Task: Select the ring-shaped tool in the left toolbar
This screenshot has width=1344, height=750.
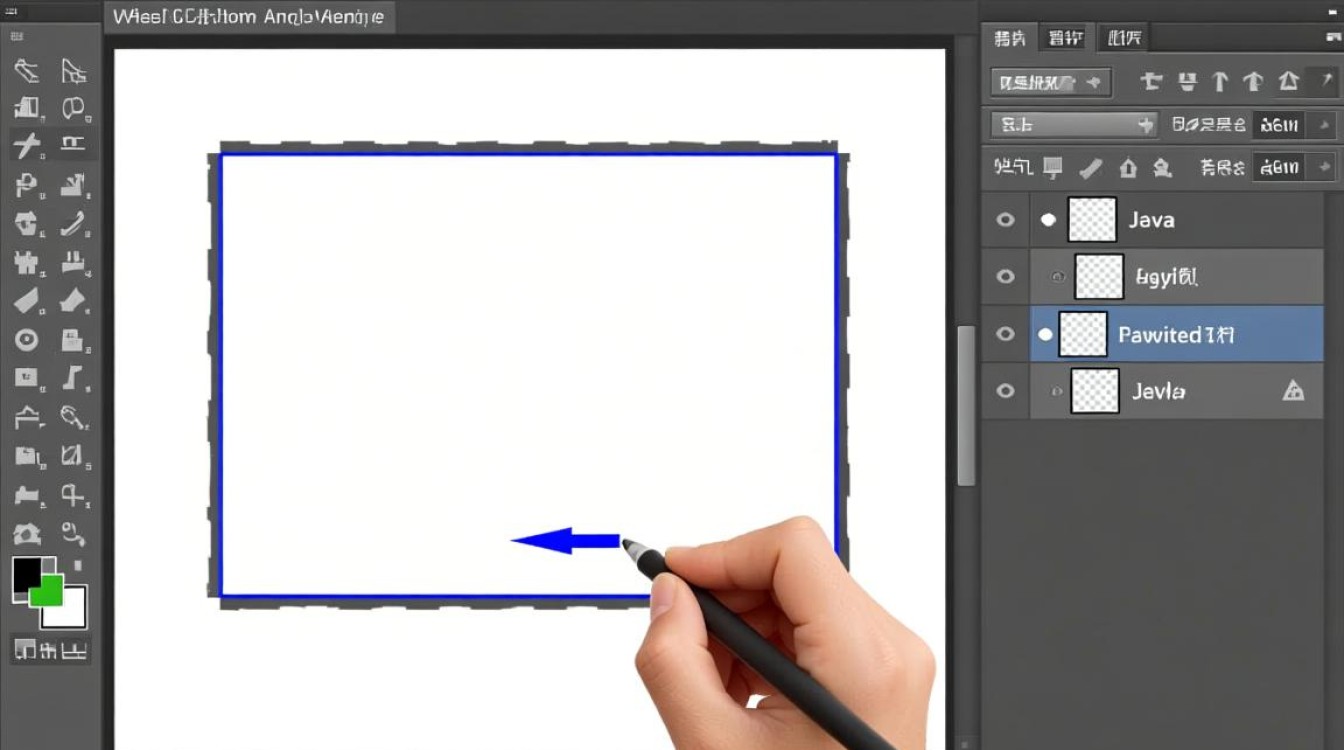Action: (27, 340)
